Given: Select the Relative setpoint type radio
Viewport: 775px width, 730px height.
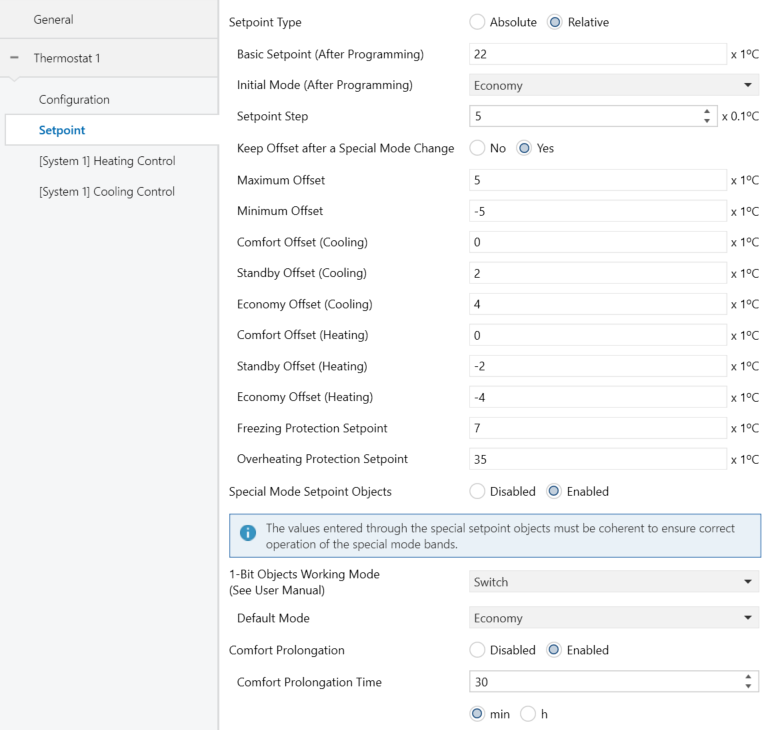Looking at the screenshot, I should (555, 22).
